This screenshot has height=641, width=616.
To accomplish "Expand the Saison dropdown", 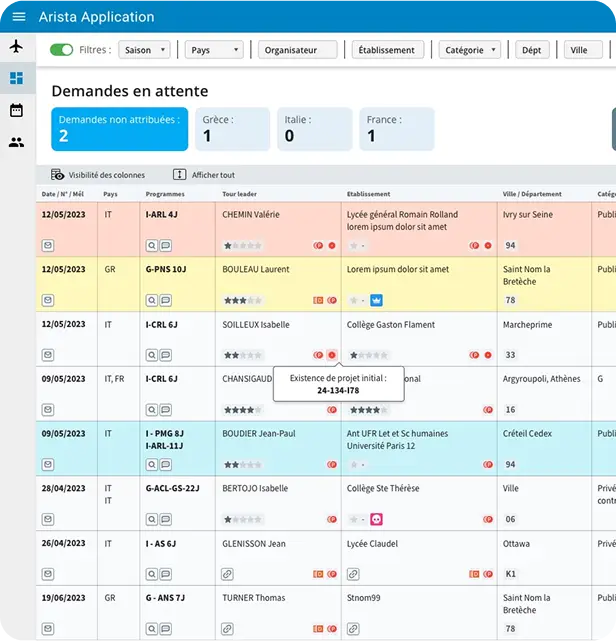I will [x=144, y=50].
